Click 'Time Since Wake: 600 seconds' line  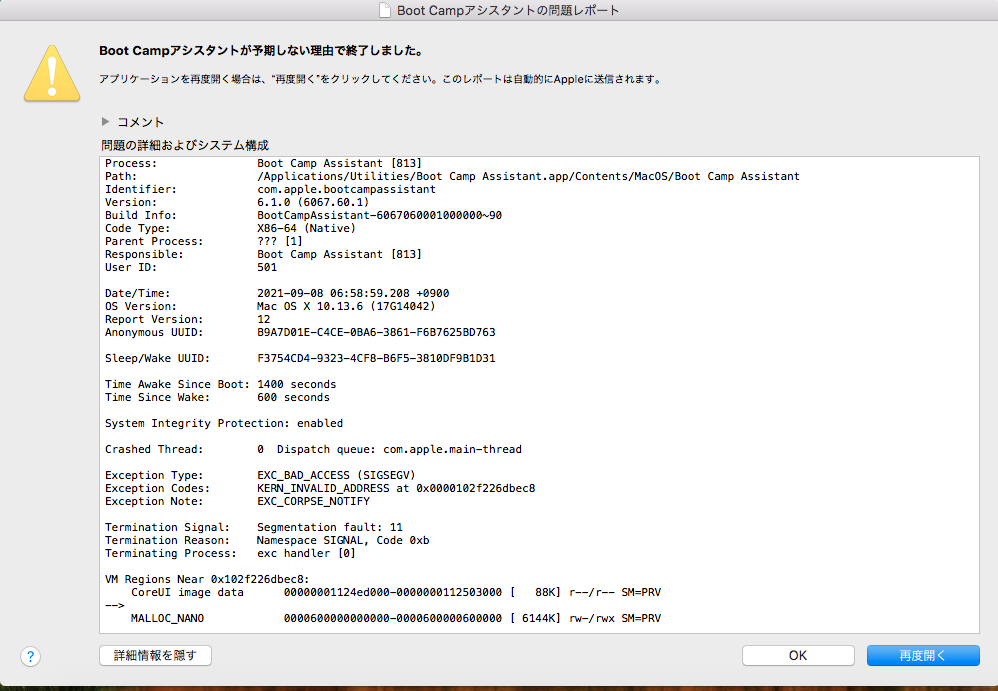click(217, 397)
